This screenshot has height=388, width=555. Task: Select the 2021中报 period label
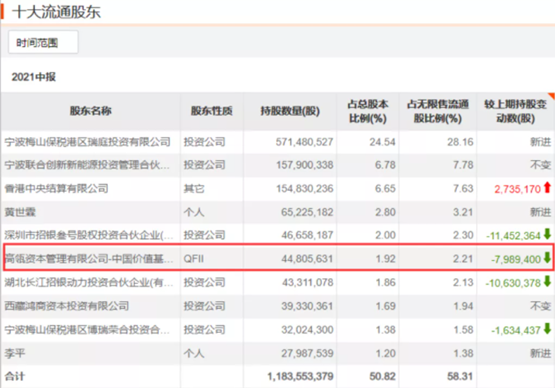click(34, 77)
